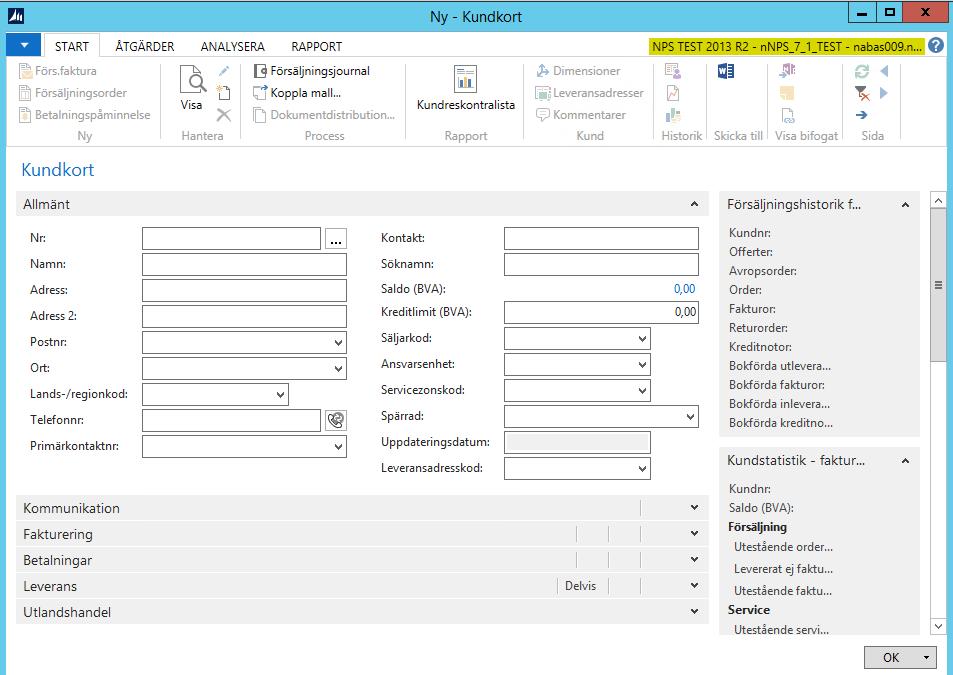Collapse the Försäljningshistorik factbox
This screenshot has width=953, height=675.
(905, 205)
